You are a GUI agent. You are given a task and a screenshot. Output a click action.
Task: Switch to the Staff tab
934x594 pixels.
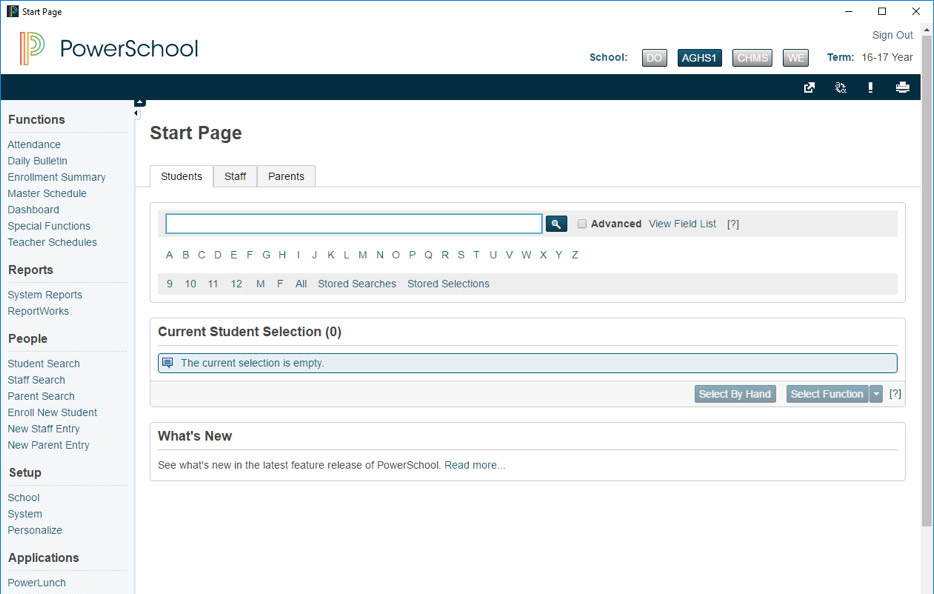[235, 176]
